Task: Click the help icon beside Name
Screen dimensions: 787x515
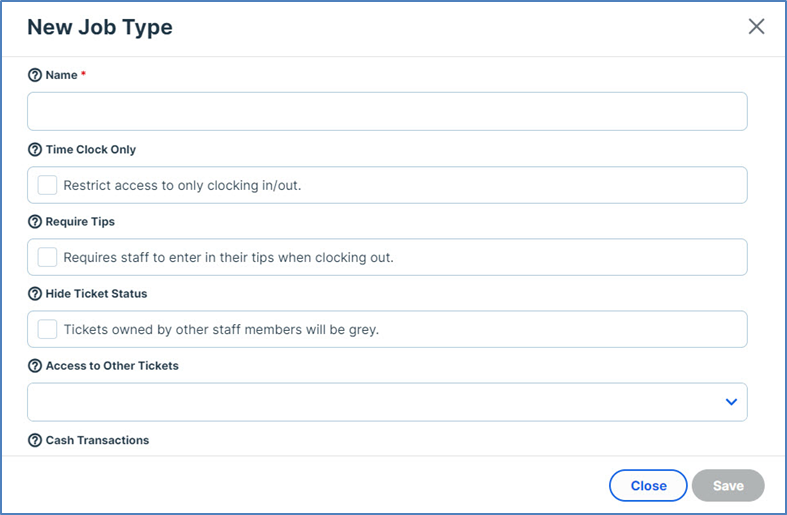Action: coord(35,75)
